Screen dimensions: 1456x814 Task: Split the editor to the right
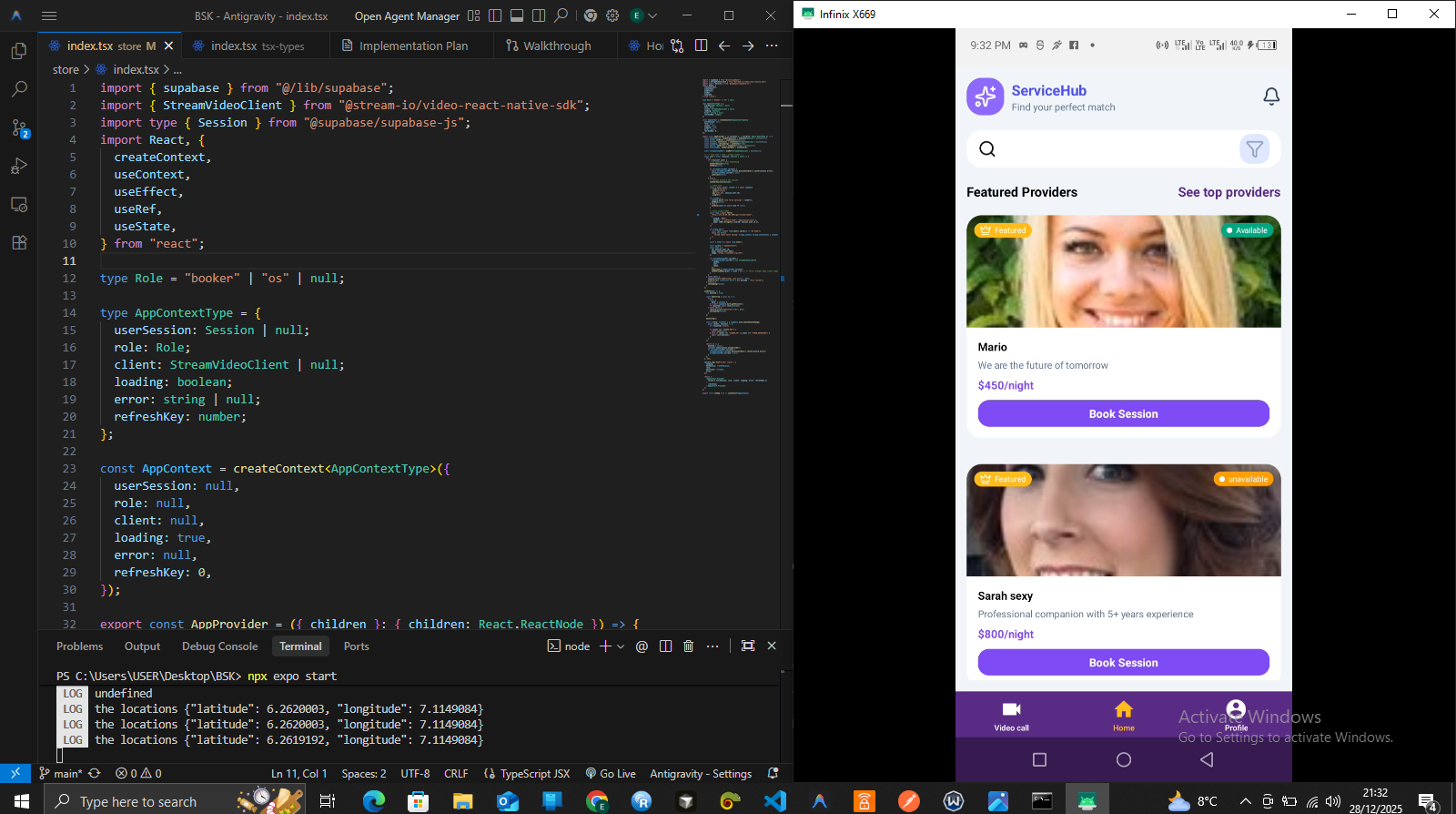pos(701,46)
